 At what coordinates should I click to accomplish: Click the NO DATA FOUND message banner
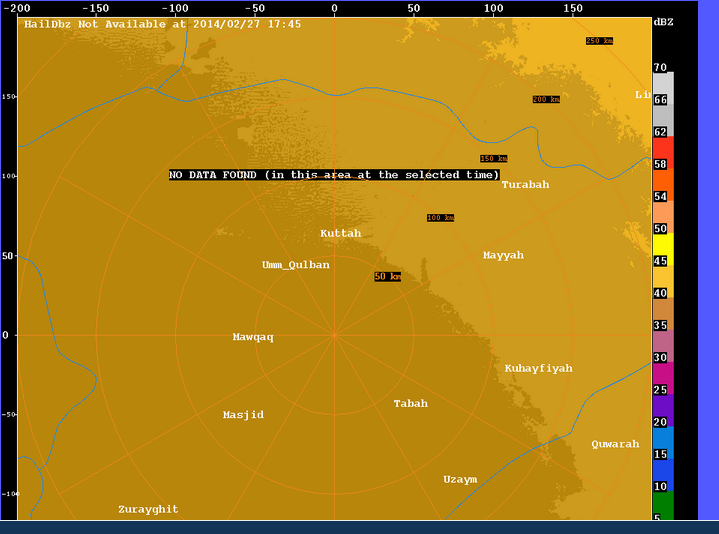coord(334,175)
